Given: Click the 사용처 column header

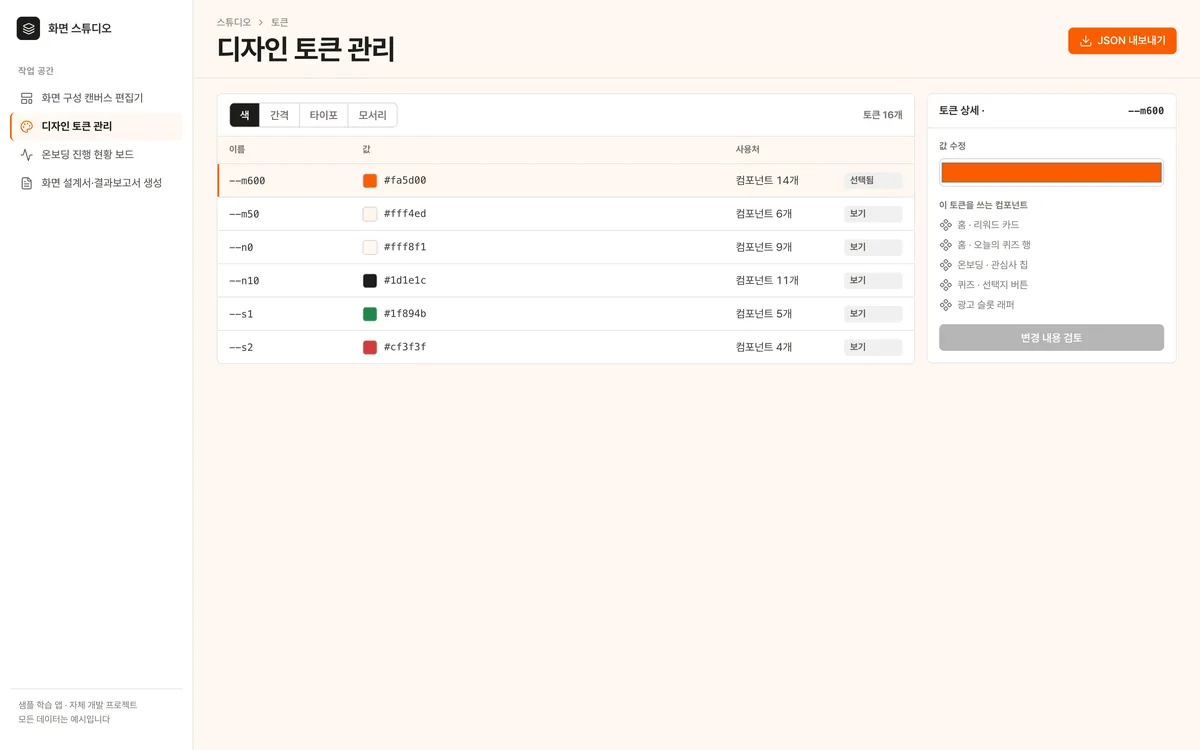Looking at the screenshot, I should [748, 150].
